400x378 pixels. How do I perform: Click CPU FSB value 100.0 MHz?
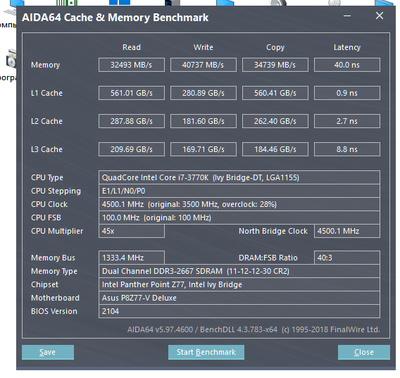coord(239,218)
